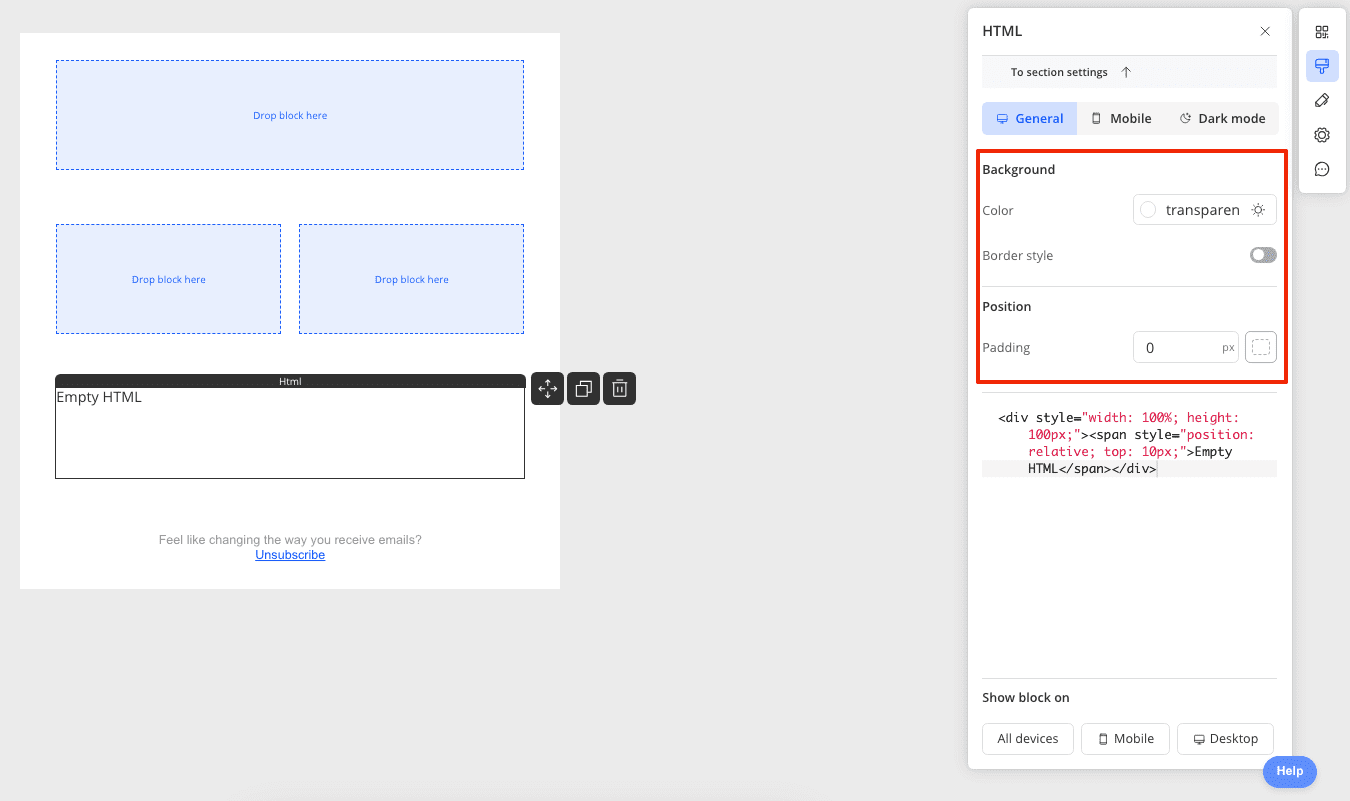This screenshot has width=1350, height=801.
Task: Select the left half-width drop block area
Action: click(x=168, y=279)
